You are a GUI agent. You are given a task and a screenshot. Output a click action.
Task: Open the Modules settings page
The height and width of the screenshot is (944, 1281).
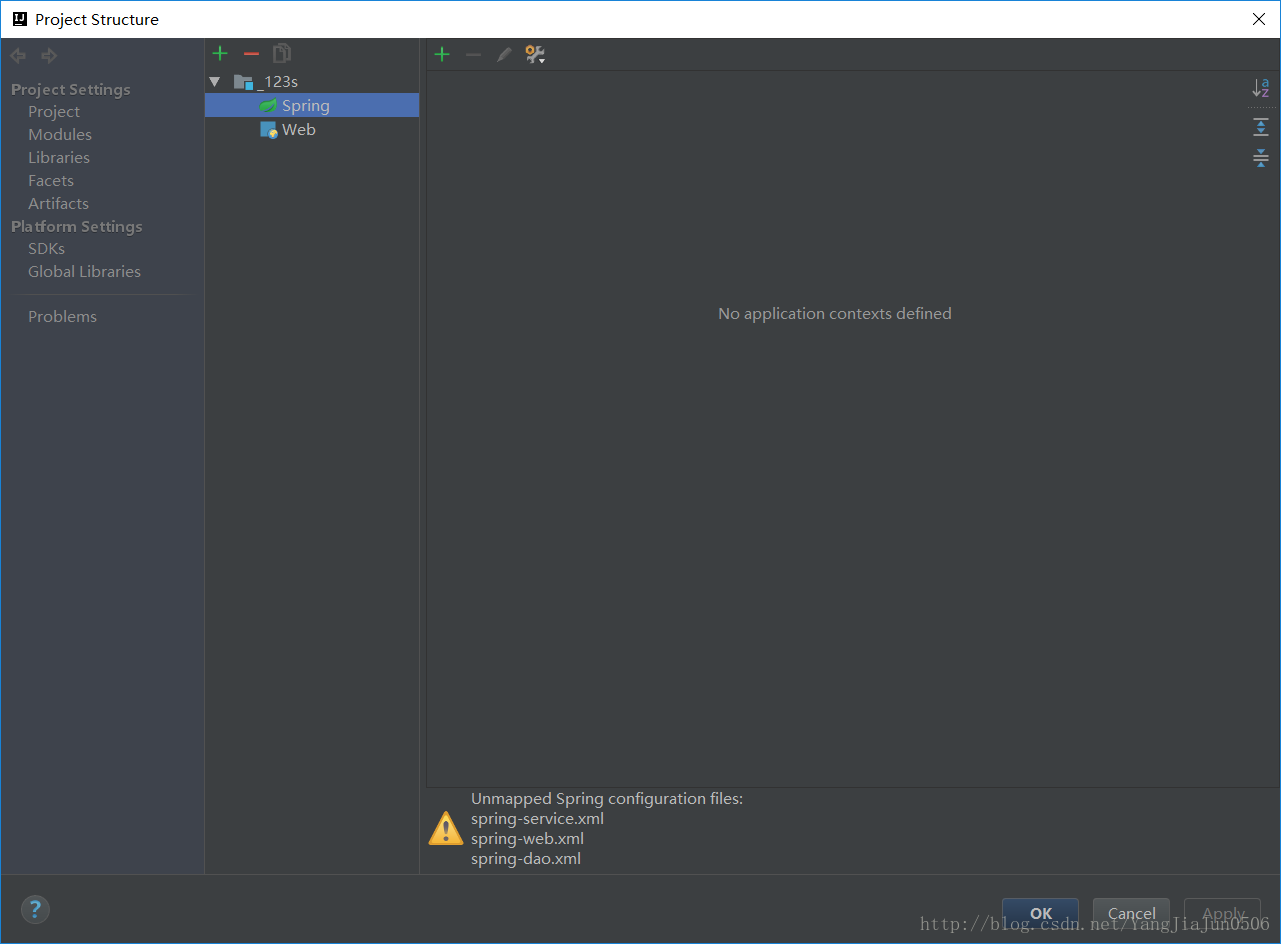click(60, 134)
